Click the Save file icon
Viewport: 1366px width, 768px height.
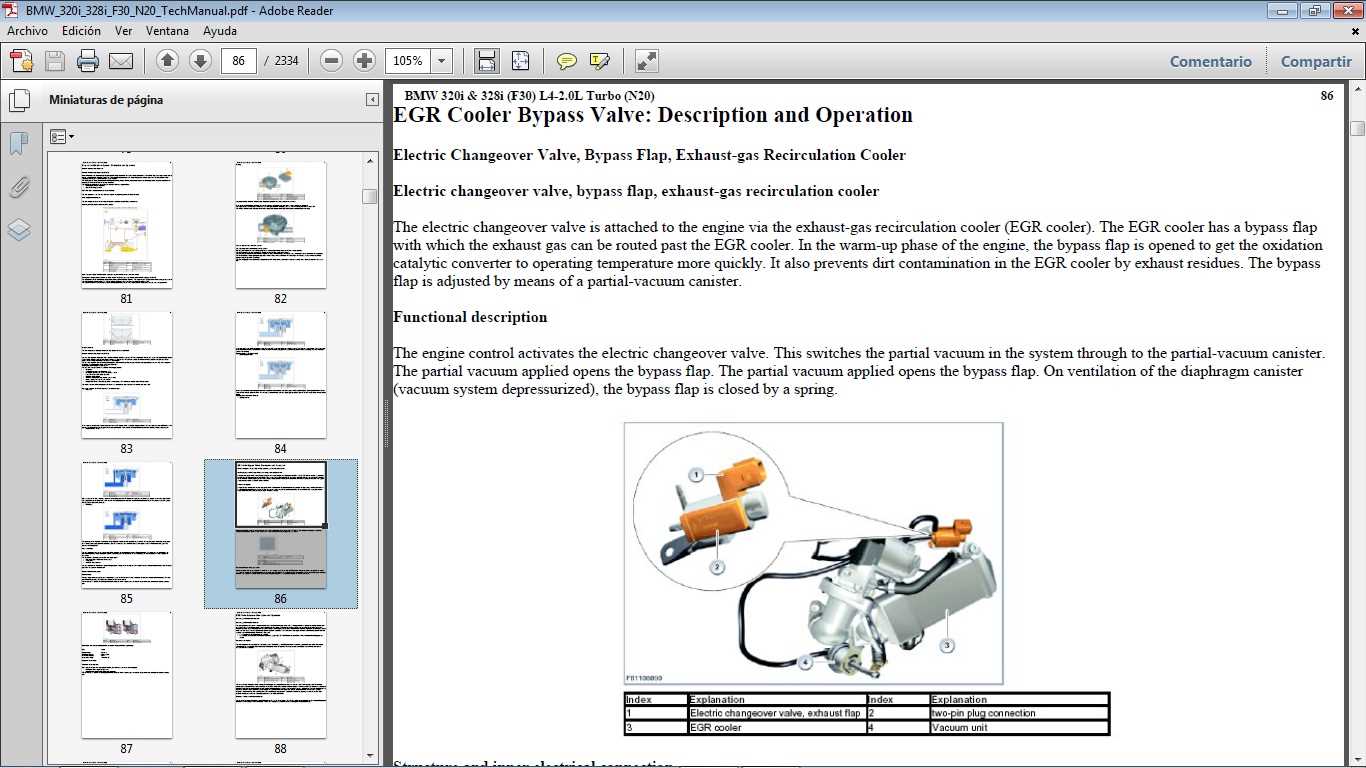[54, 61]
